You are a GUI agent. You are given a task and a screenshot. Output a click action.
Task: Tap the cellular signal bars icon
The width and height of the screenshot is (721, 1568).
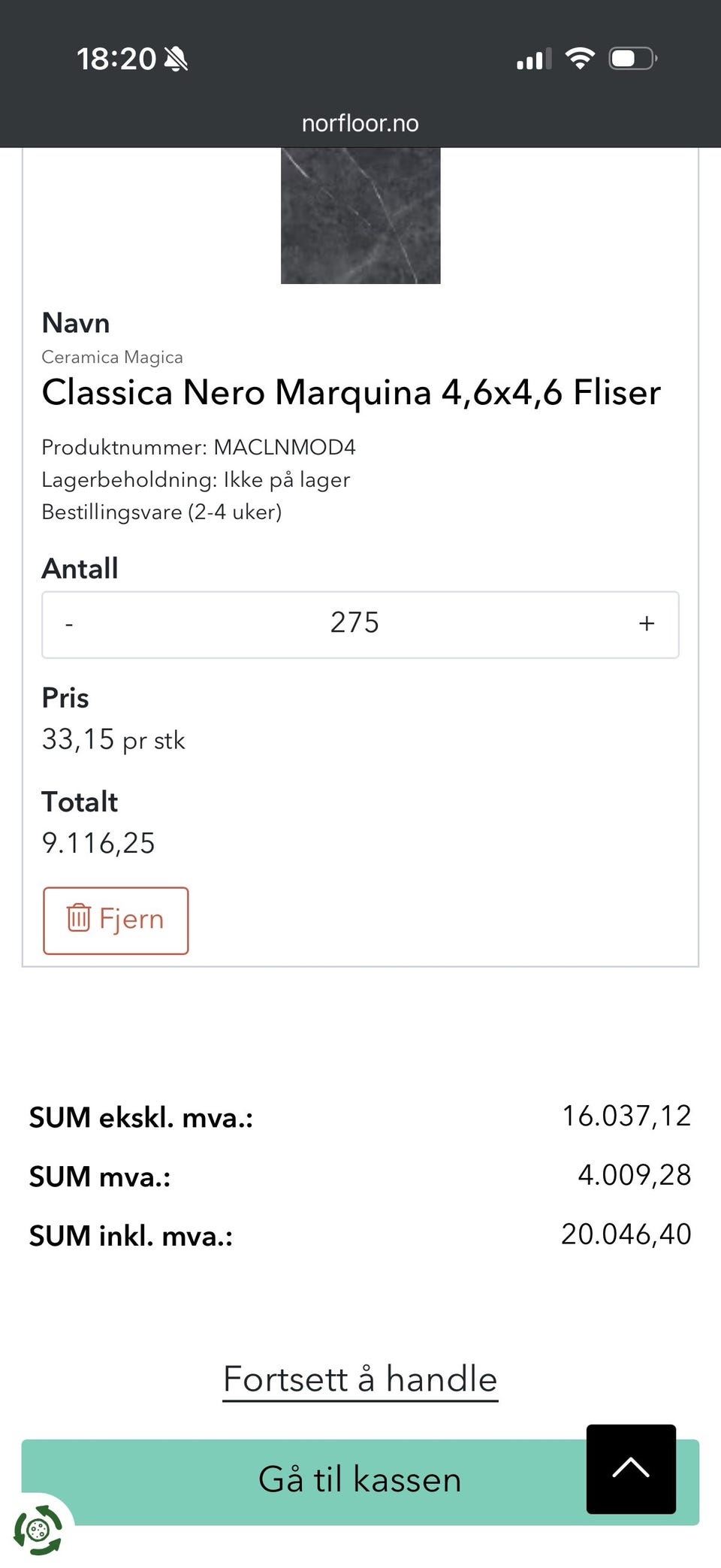[x=534, y=59]
